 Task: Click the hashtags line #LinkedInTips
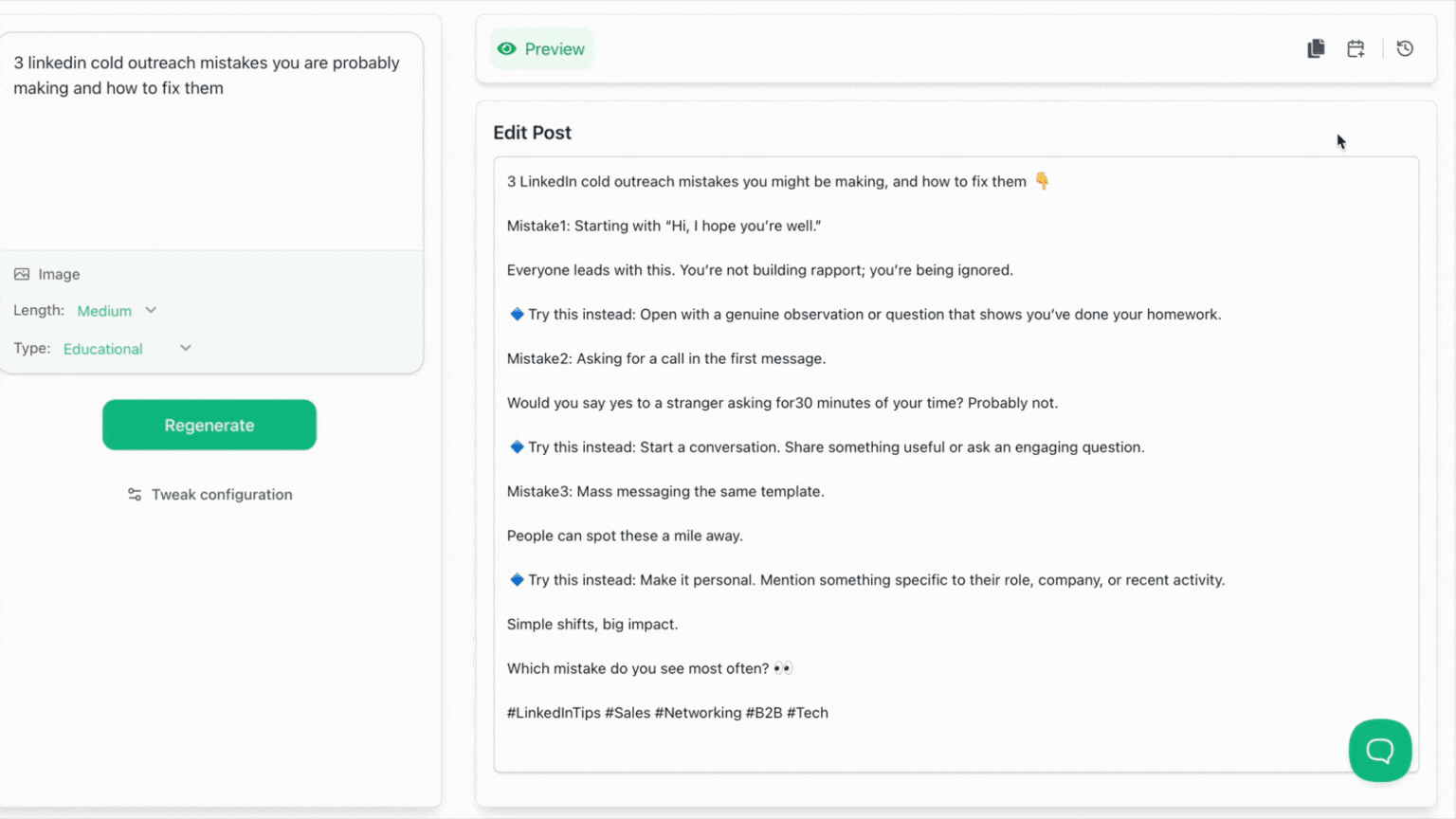(x=667, y=713)
